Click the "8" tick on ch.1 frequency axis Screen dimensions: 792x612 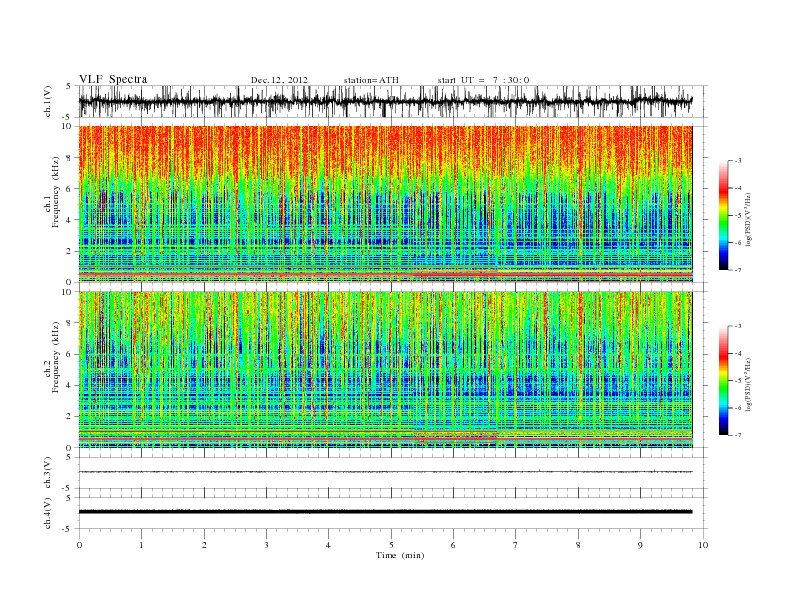click(69, 158)
